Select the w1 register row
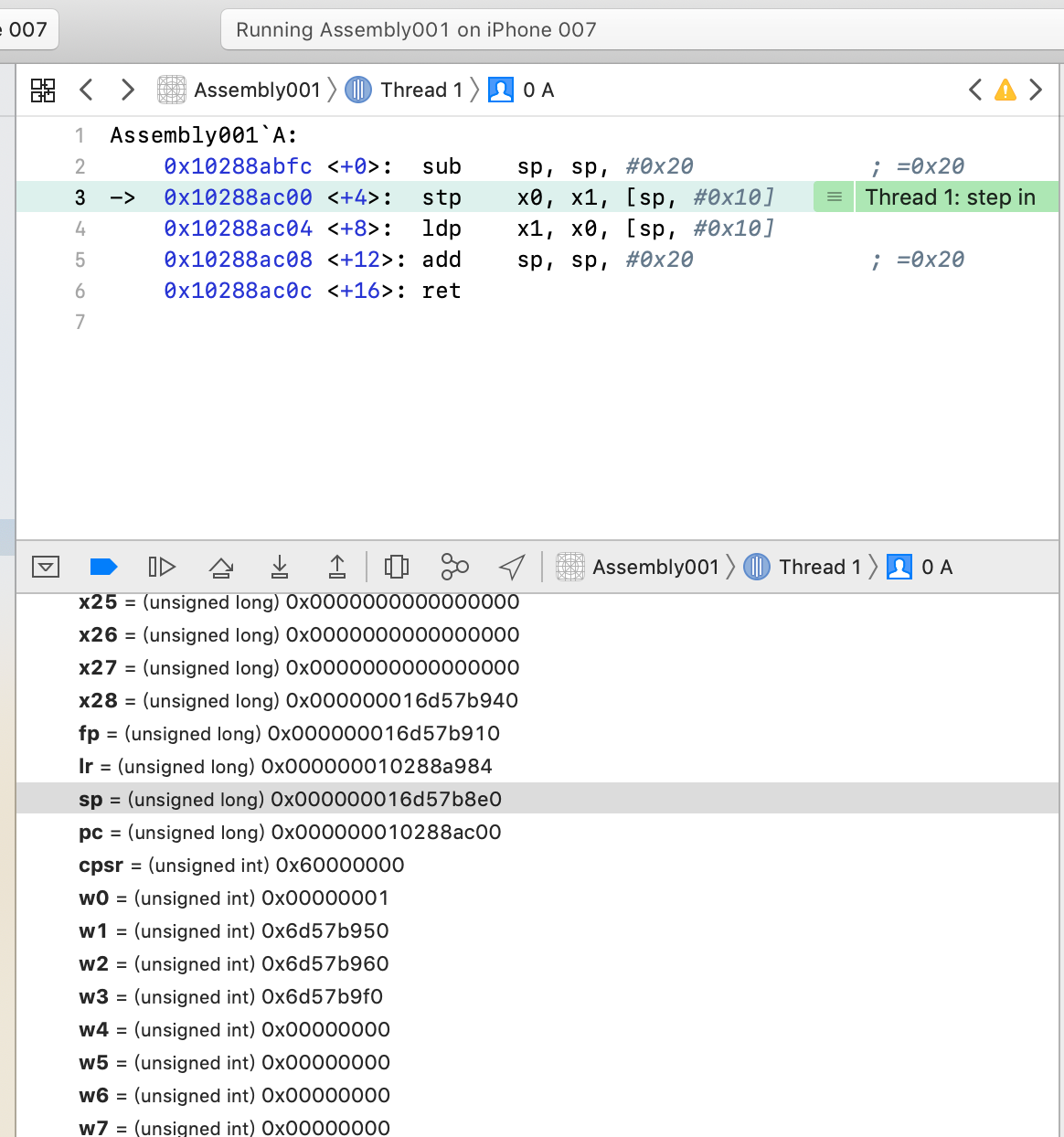 537,930
